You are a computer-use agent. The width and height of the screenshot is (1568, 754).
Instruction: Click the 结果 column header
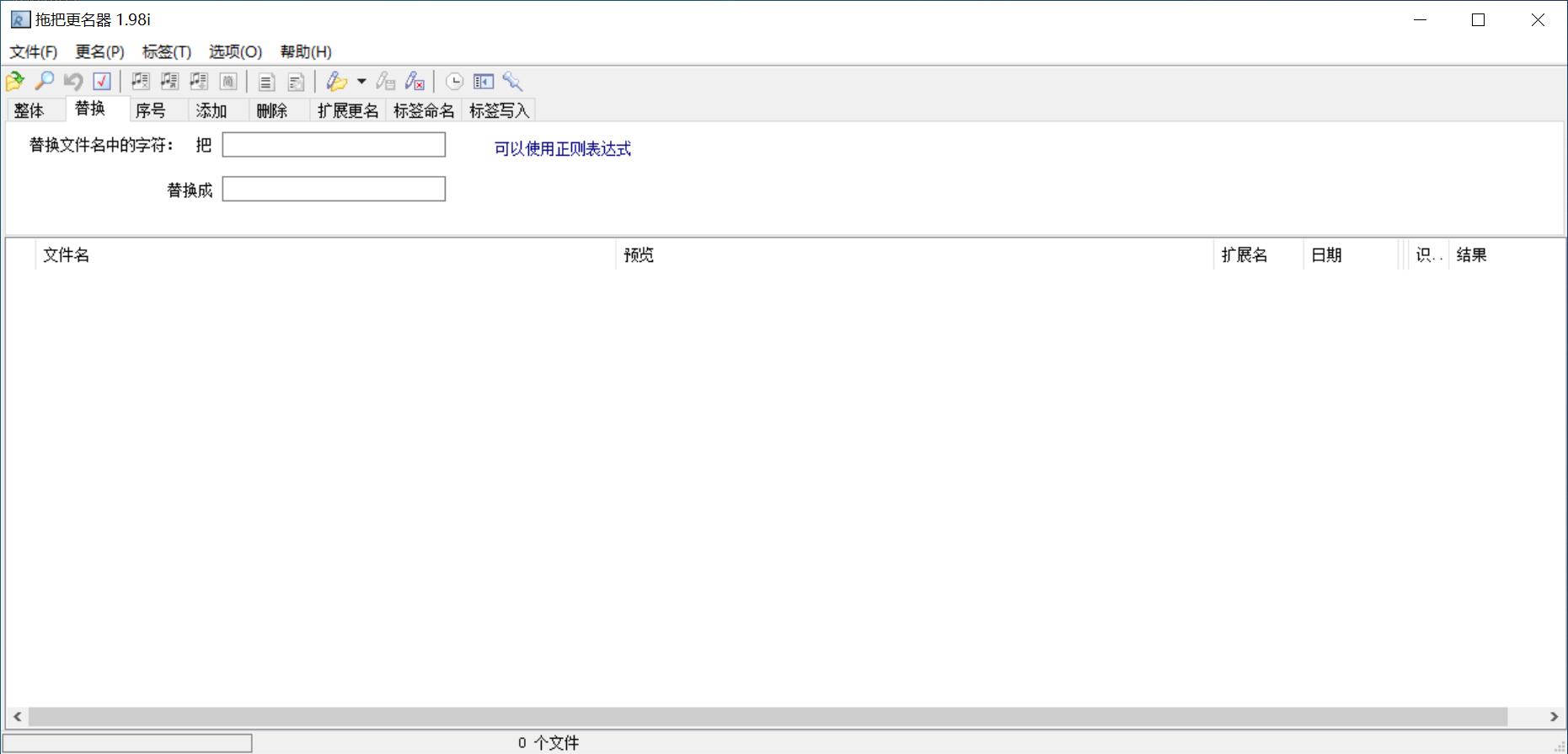click(1506, 255)
